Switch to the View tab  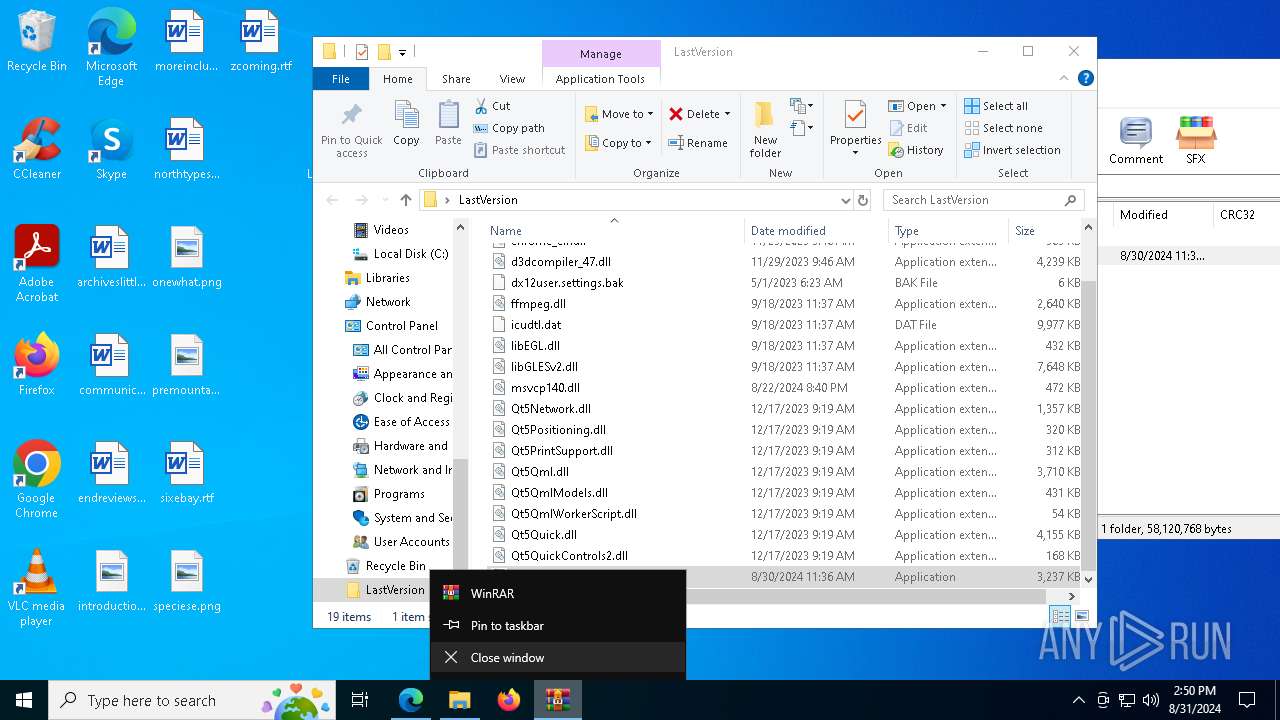click(x=512, y=79)
